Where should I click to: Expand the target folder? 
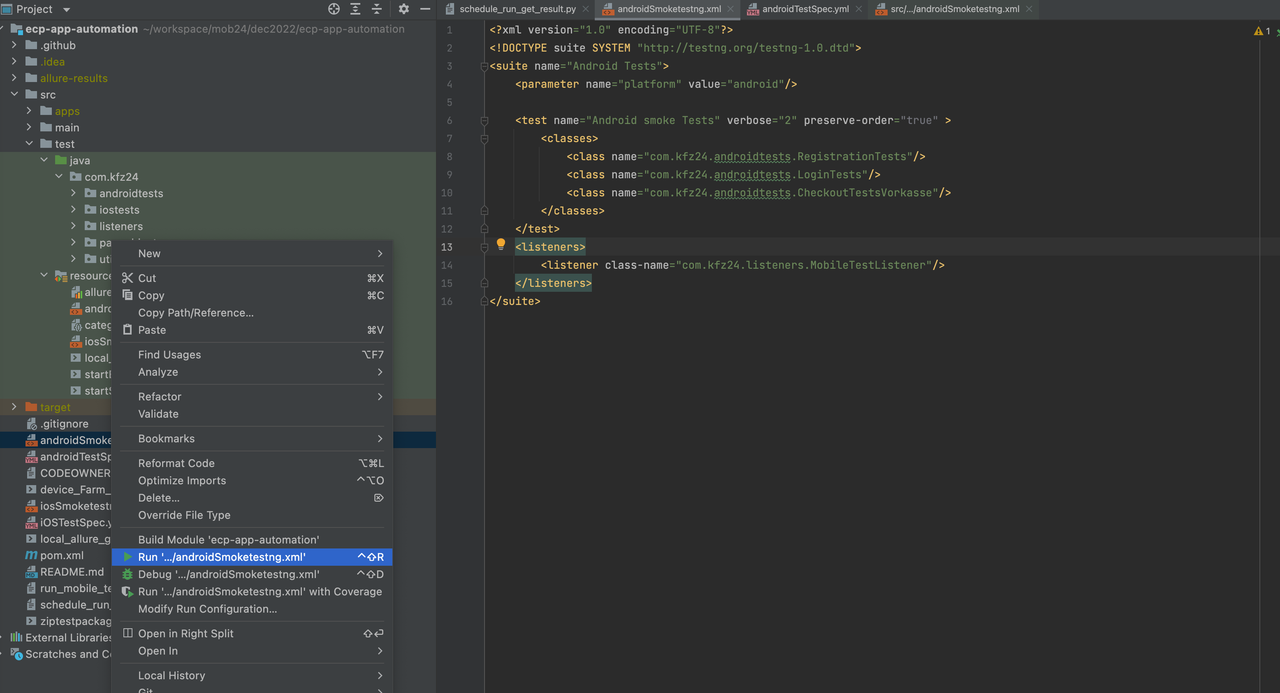(14, 407)
